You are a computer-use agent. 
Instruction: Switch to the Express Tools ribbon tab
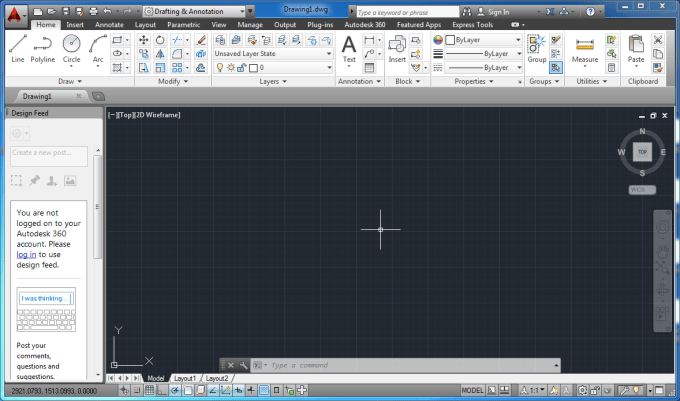[x=473, y=25]
